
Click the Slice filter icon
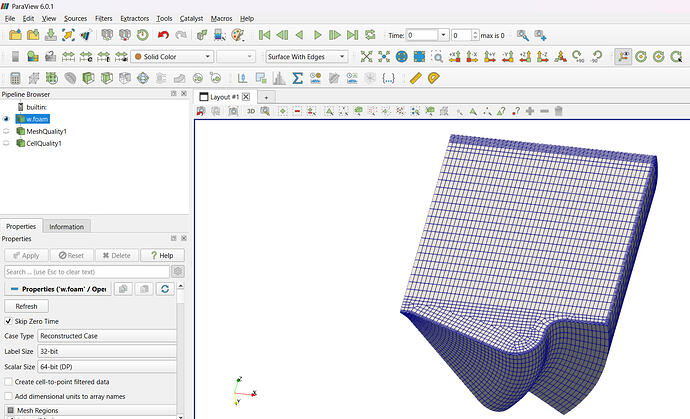tap(106, 78)
